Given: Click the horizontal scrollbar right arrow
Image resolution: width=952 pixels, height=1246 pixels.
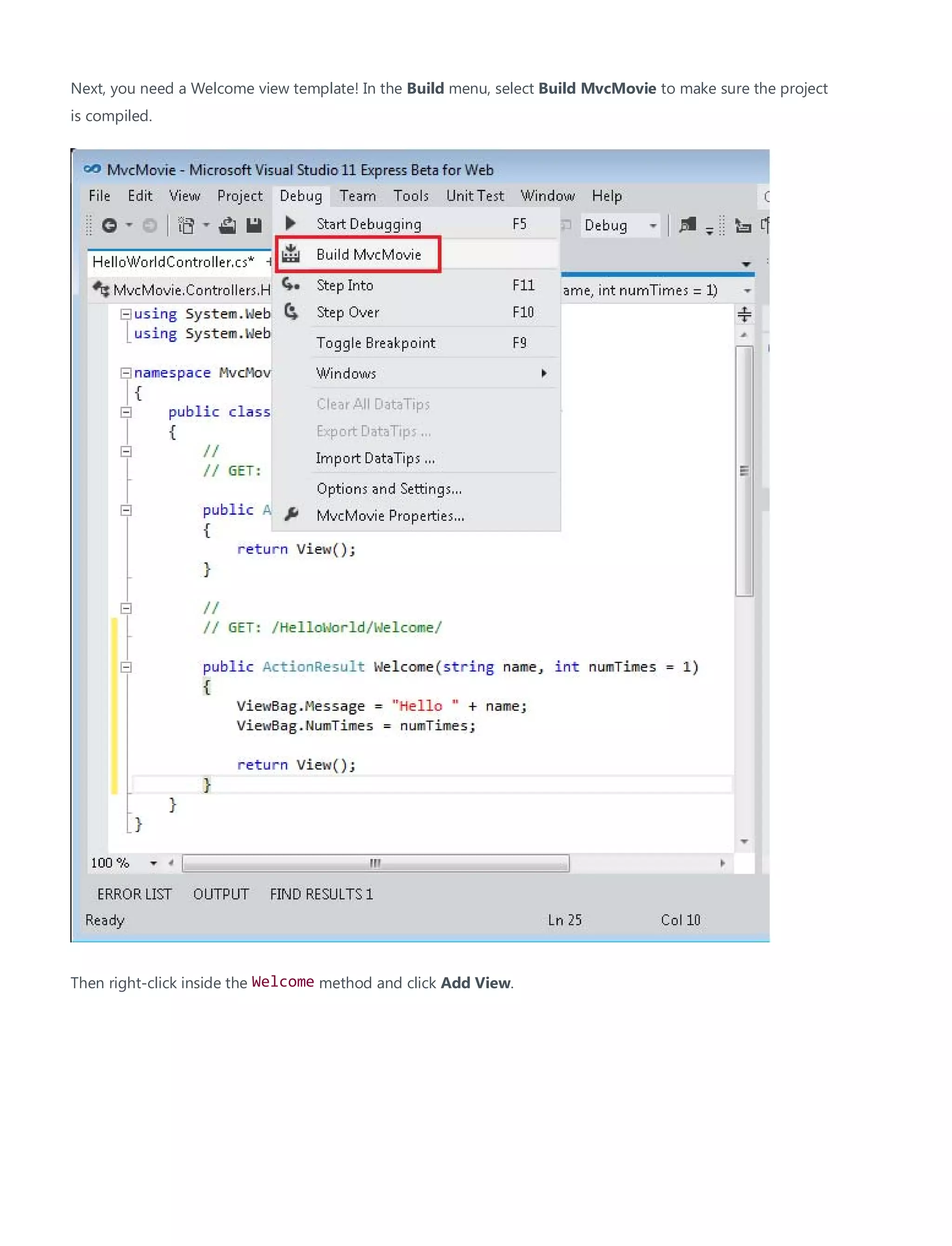Looking at the screenshot, I should (x=722, y=863).
